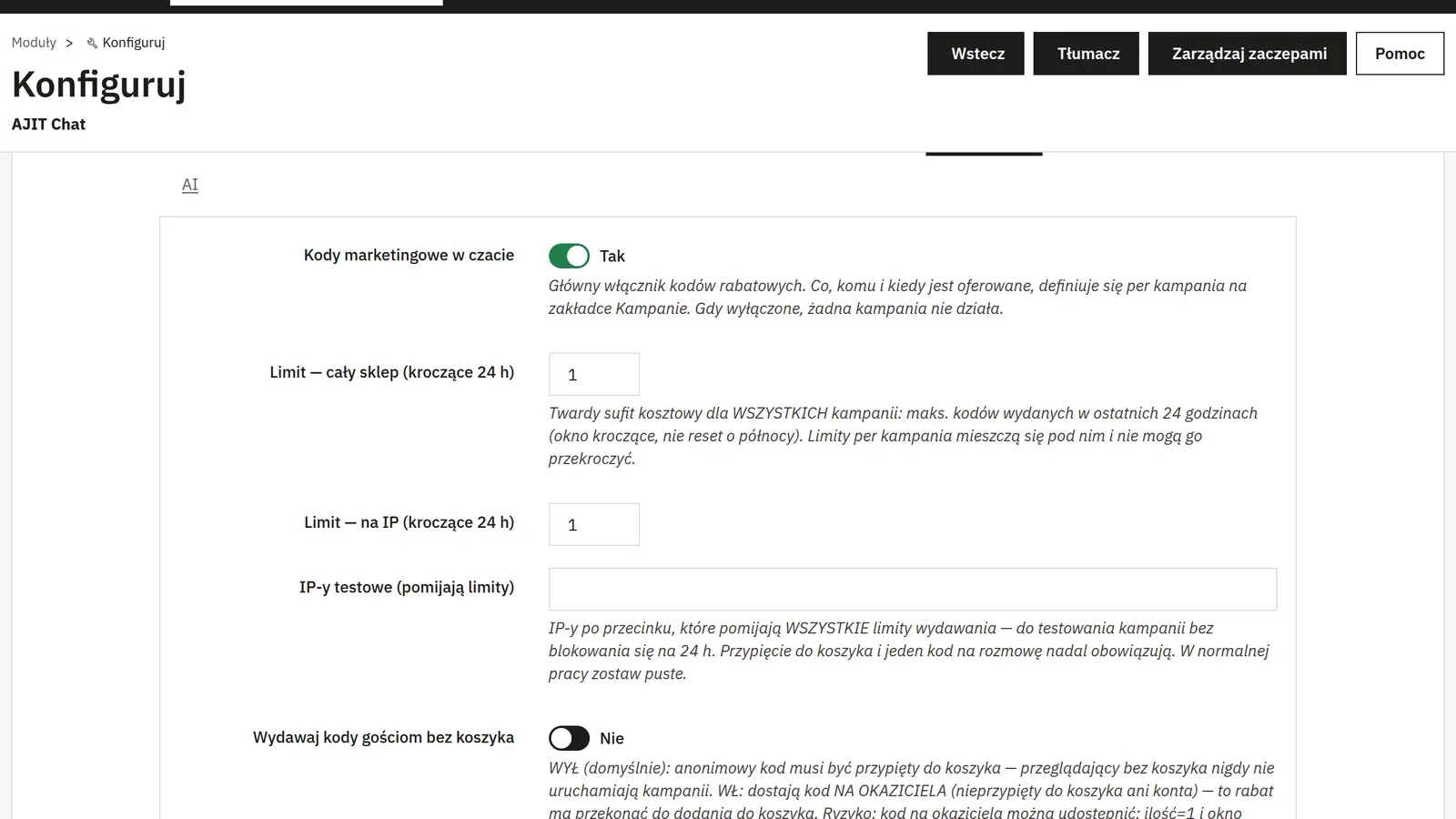This screenshot has height=819, width=1456.
Task: Click the Limit — na IP label
Action: click(409, 522)
